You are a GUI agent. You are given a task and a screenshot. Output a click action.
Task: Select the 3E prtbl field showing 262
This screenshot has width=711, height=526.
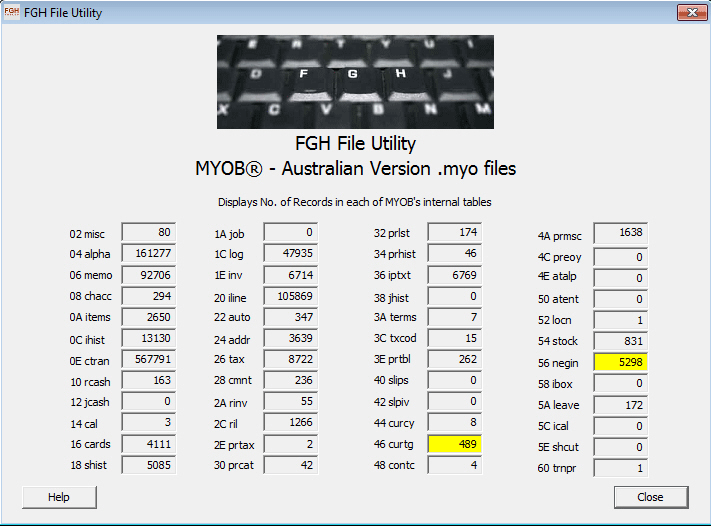[x=454, y=359]
